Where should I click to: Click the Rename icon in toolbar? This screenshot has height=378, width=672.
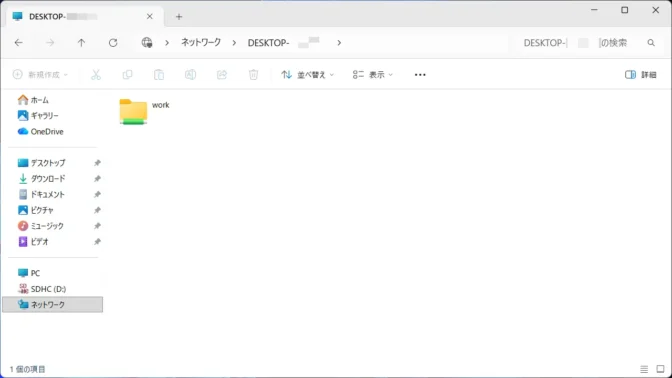coord(190,75)
